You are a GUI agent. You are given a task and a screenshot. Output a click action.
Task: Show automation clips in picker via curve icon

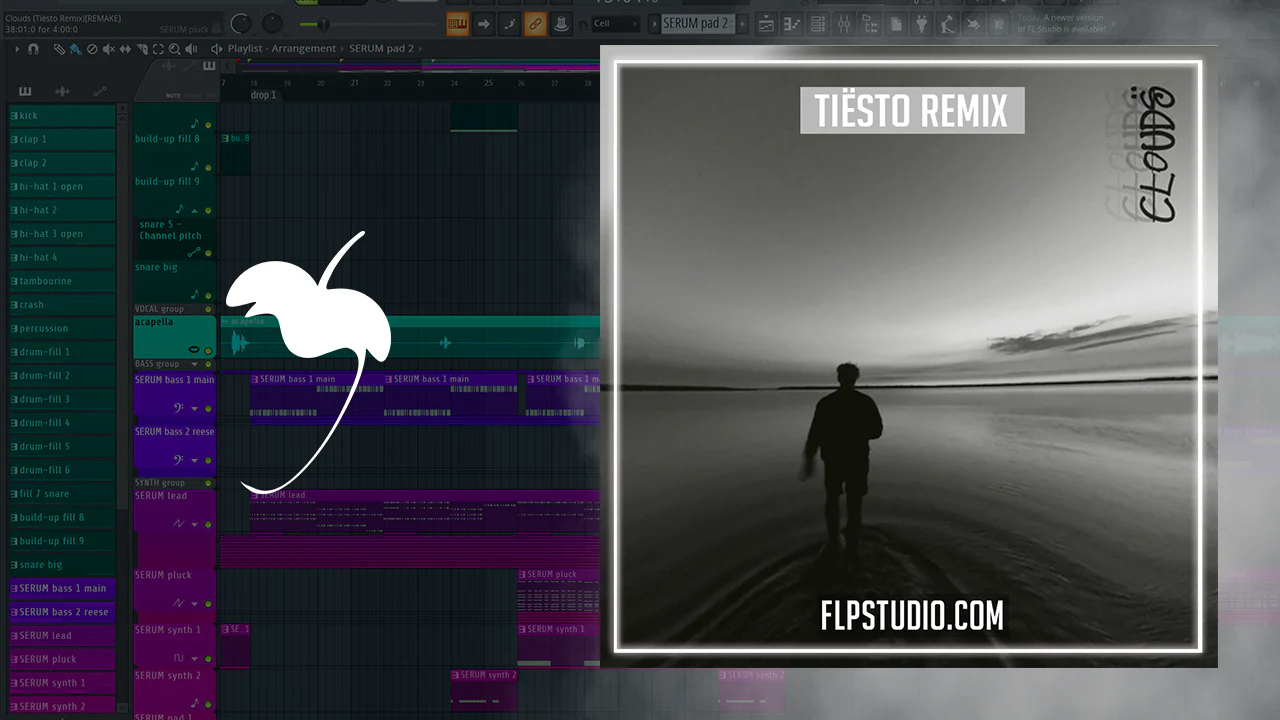pyautogui.click(x=100, y=92)
